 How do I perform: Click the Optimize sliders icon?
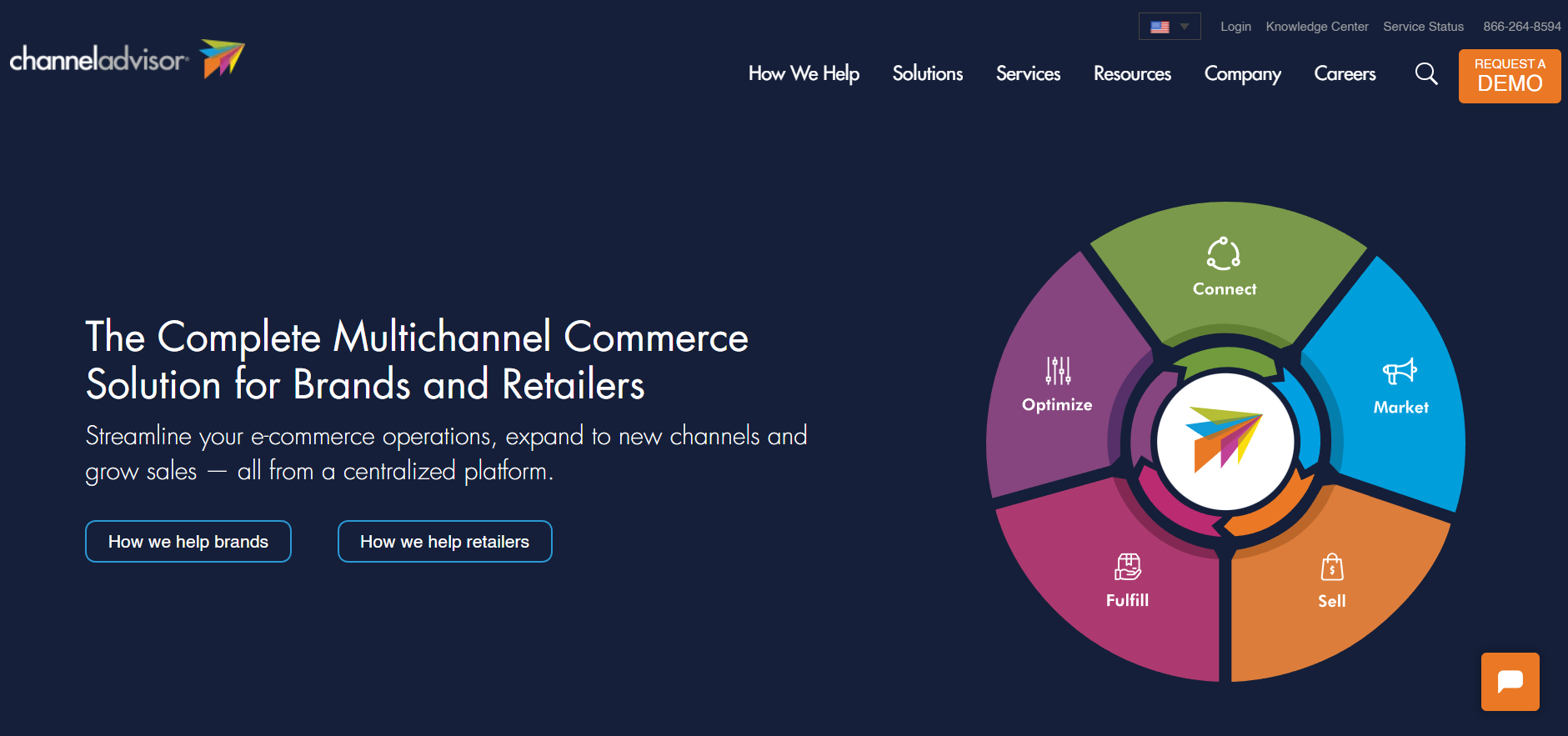click(x=1058, y=370)
